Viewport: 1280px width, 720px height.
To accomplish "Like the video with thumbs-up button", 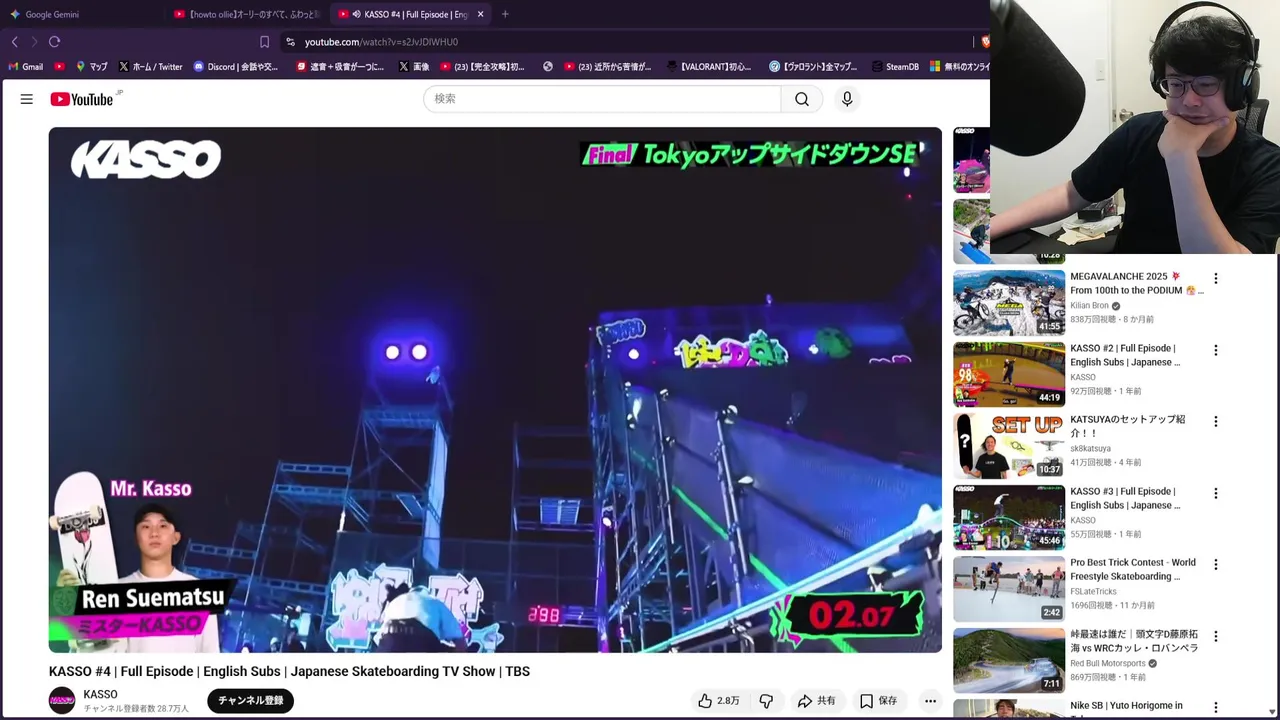I will click(718, 701).
